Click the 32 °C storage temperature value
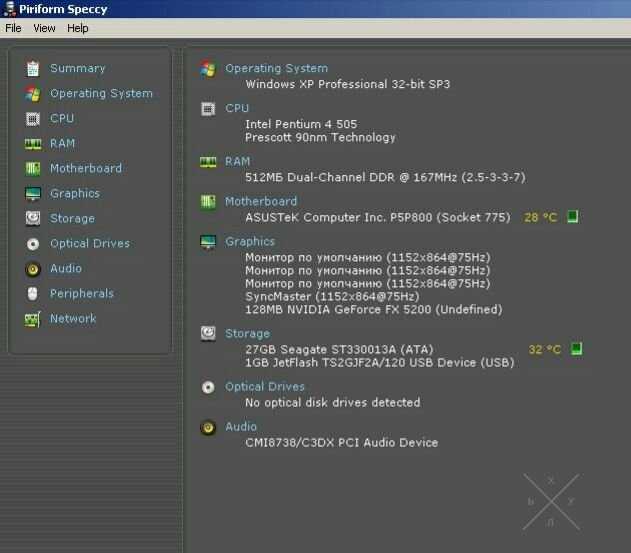The width and height of the screenshot is (631, 553). 544,349
